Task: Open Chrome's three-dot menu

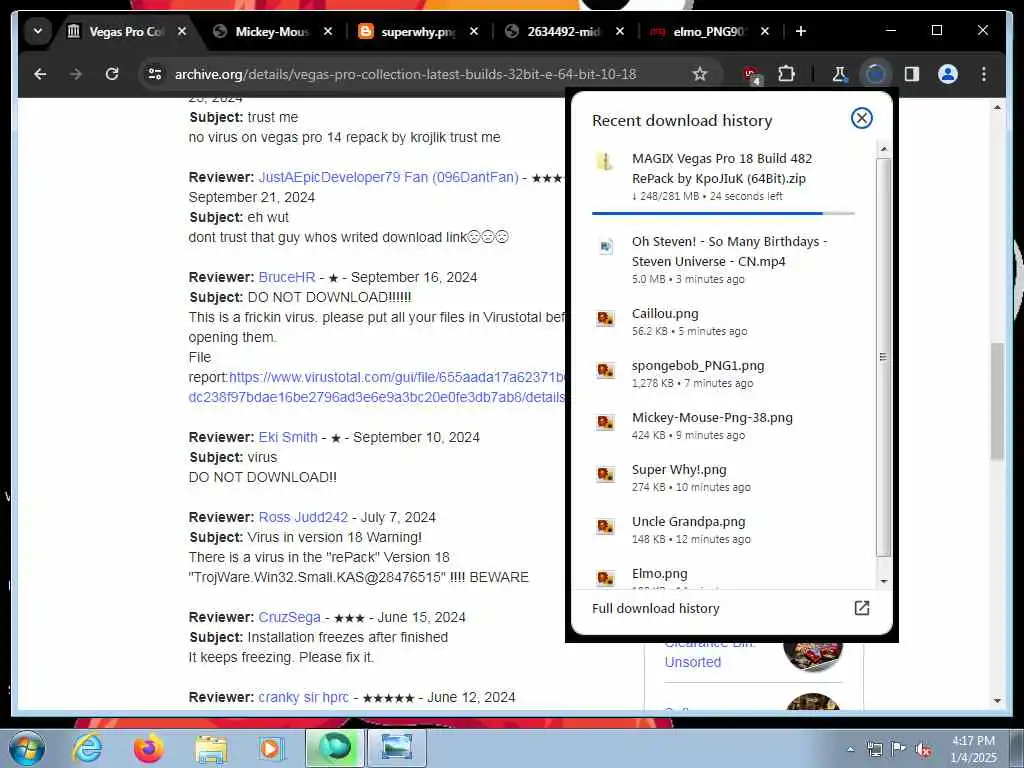Action: pos(984,74)
